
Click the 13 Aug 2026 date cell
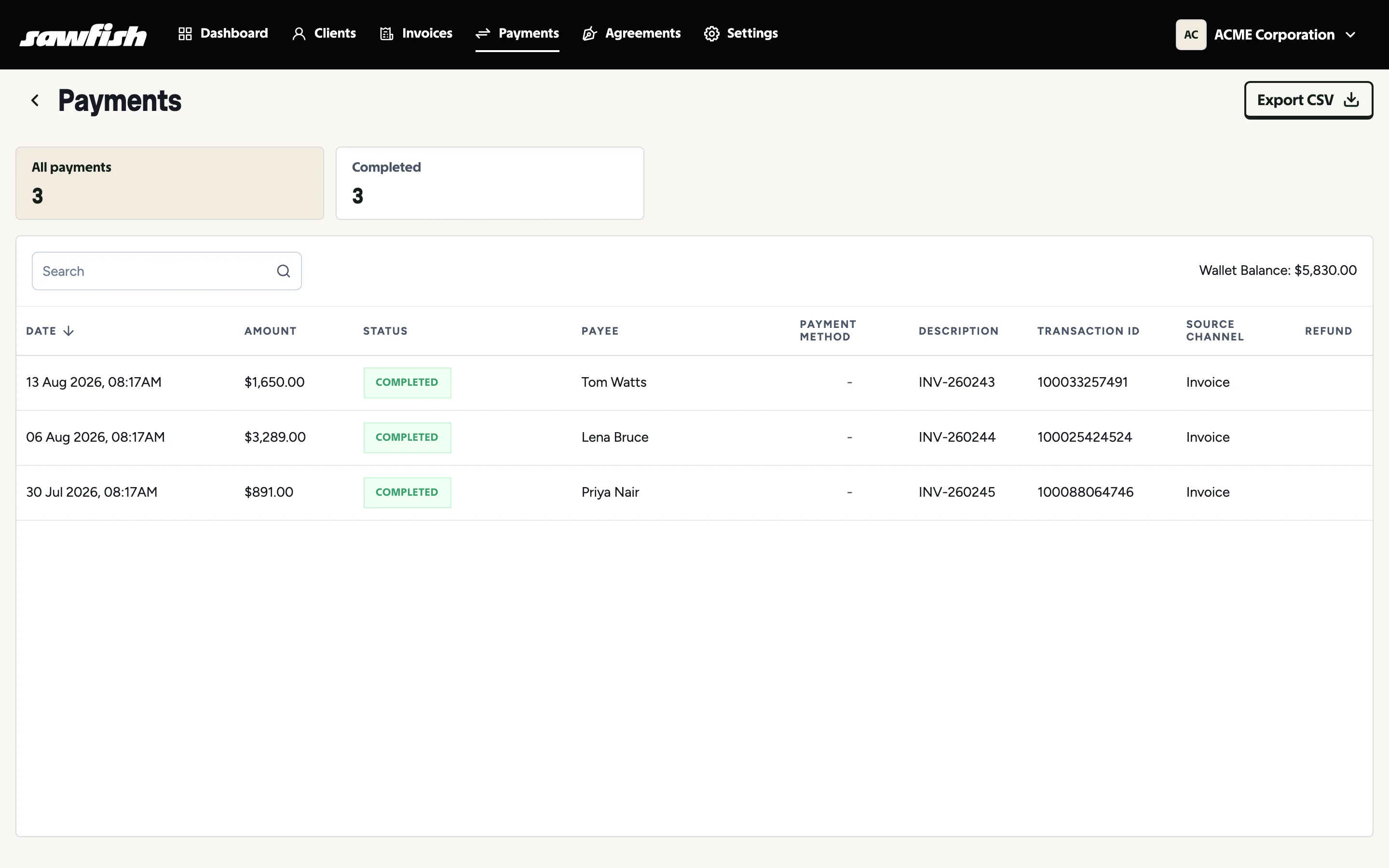94,382
